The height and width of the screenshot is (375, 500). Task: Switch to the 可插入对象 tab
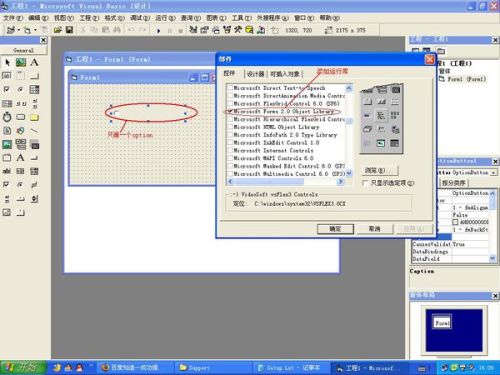pos(285,74)
